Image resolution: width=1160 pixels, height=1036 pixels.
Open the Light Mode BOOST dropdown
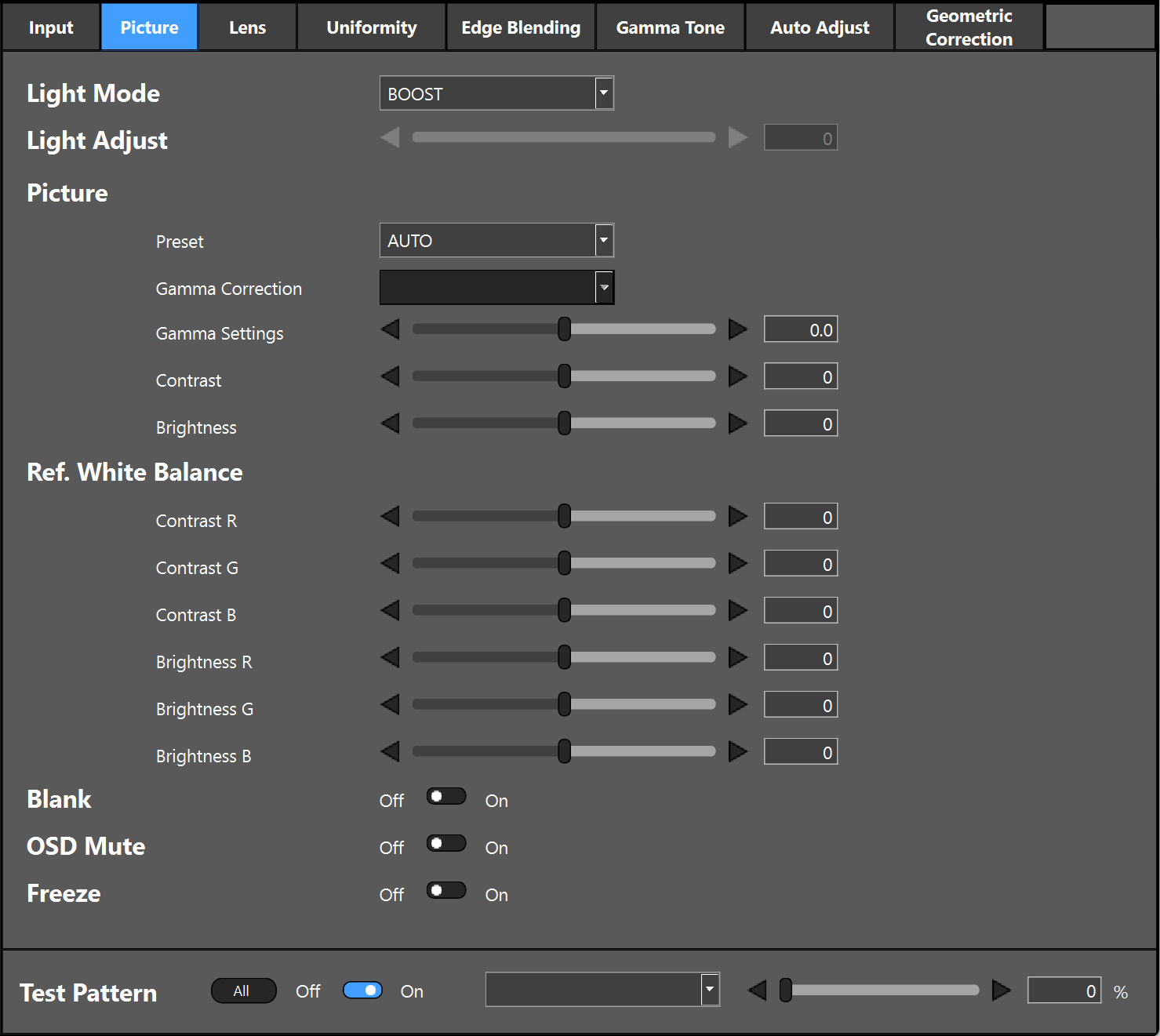(496, 93)
